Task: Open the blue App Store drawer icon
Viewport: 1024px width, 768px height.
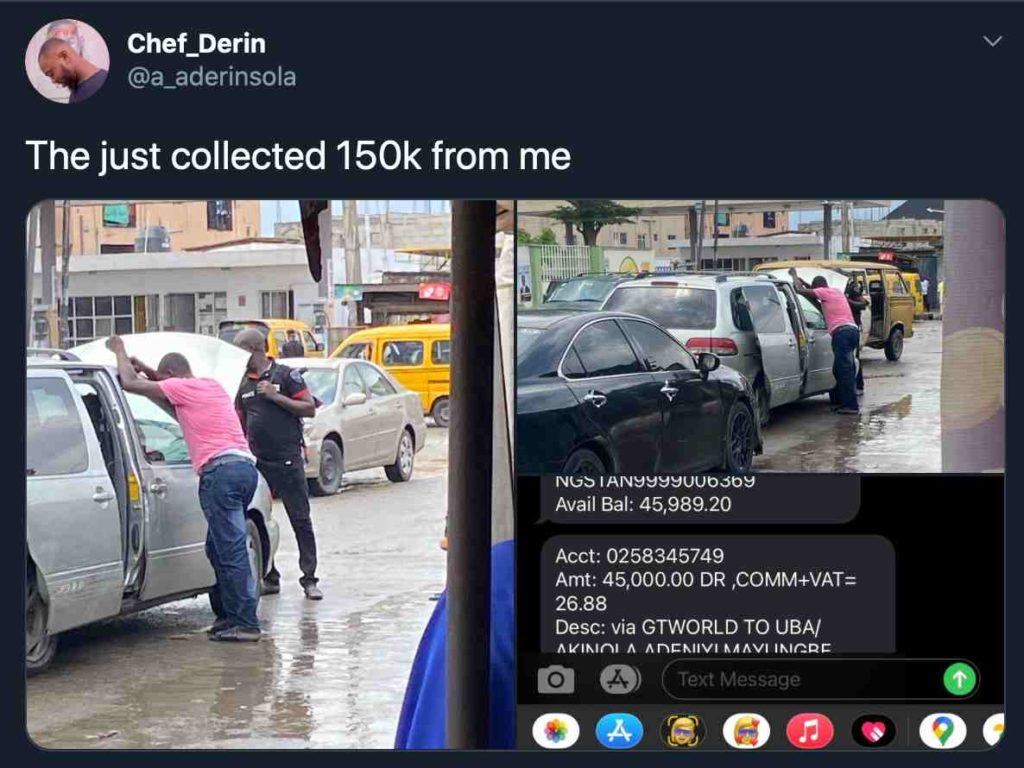Action: pyautogui.click(x=619, y=731)
